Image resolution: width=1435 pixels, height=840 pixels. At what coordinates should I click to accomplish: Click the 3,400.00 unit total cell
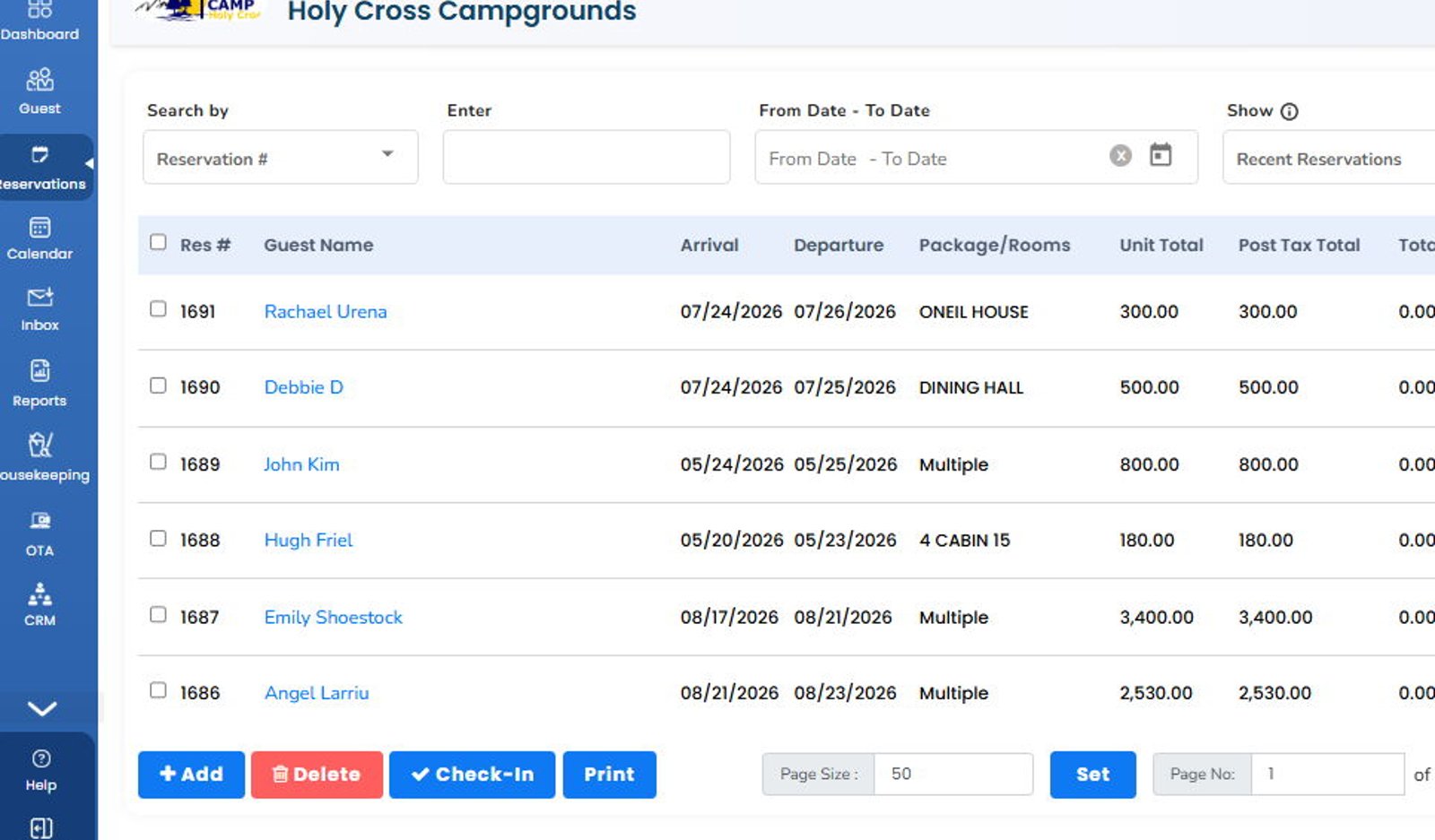point(1157,617)
